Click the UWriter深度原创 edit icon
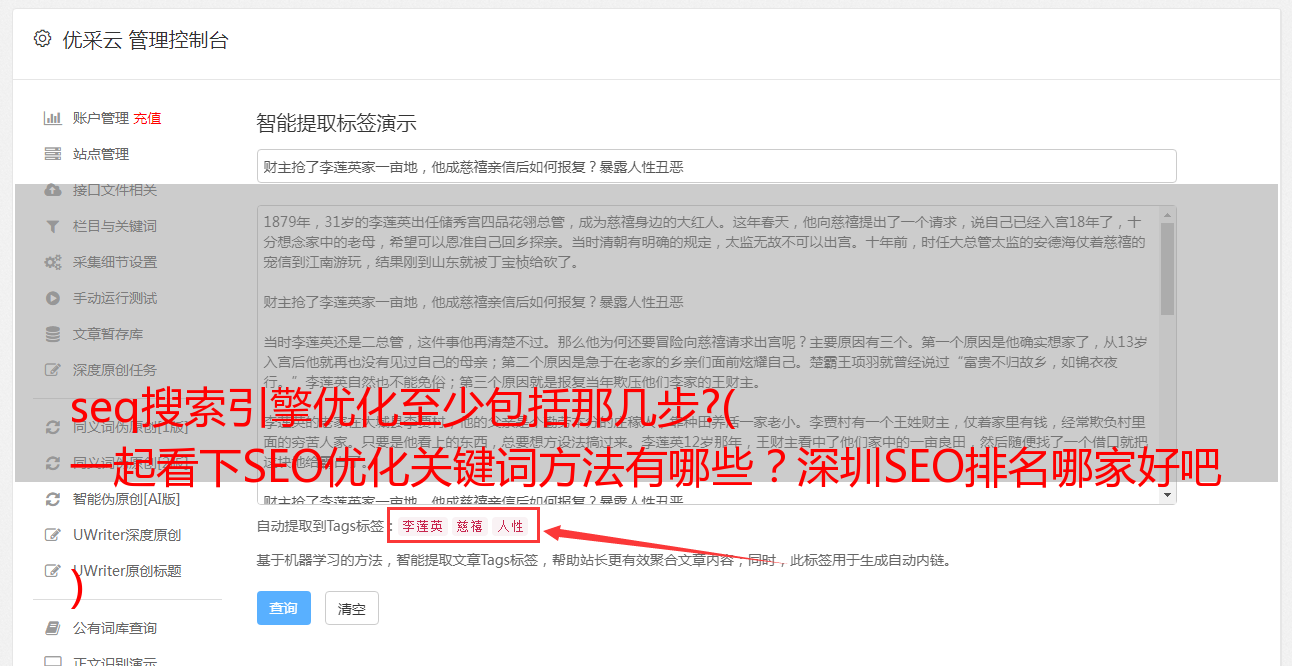This screenshot has width=1292, height=666. point(53,535)
